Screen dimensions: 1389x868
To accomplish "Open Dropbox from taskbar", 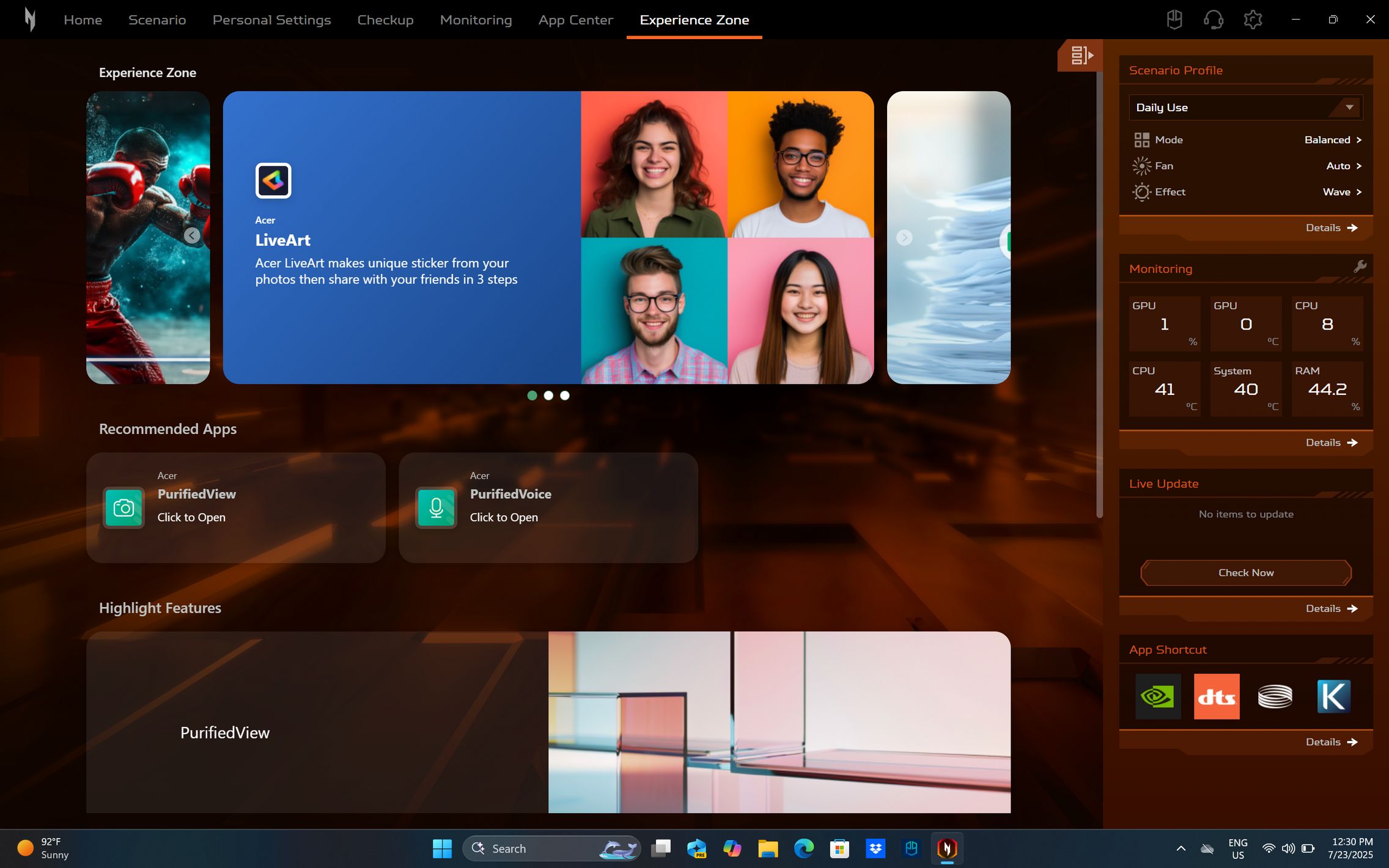I will (875, 848).
